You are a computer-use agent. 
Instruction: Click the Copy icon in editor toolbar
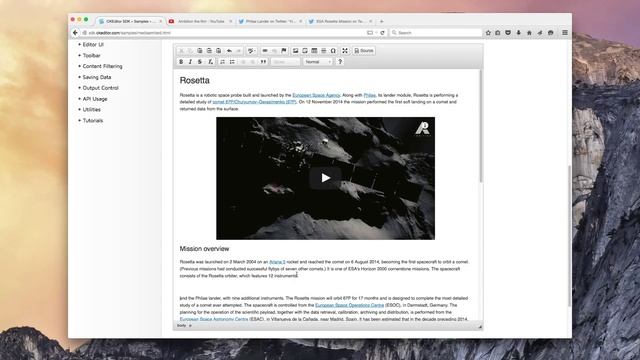coord(190,51)
